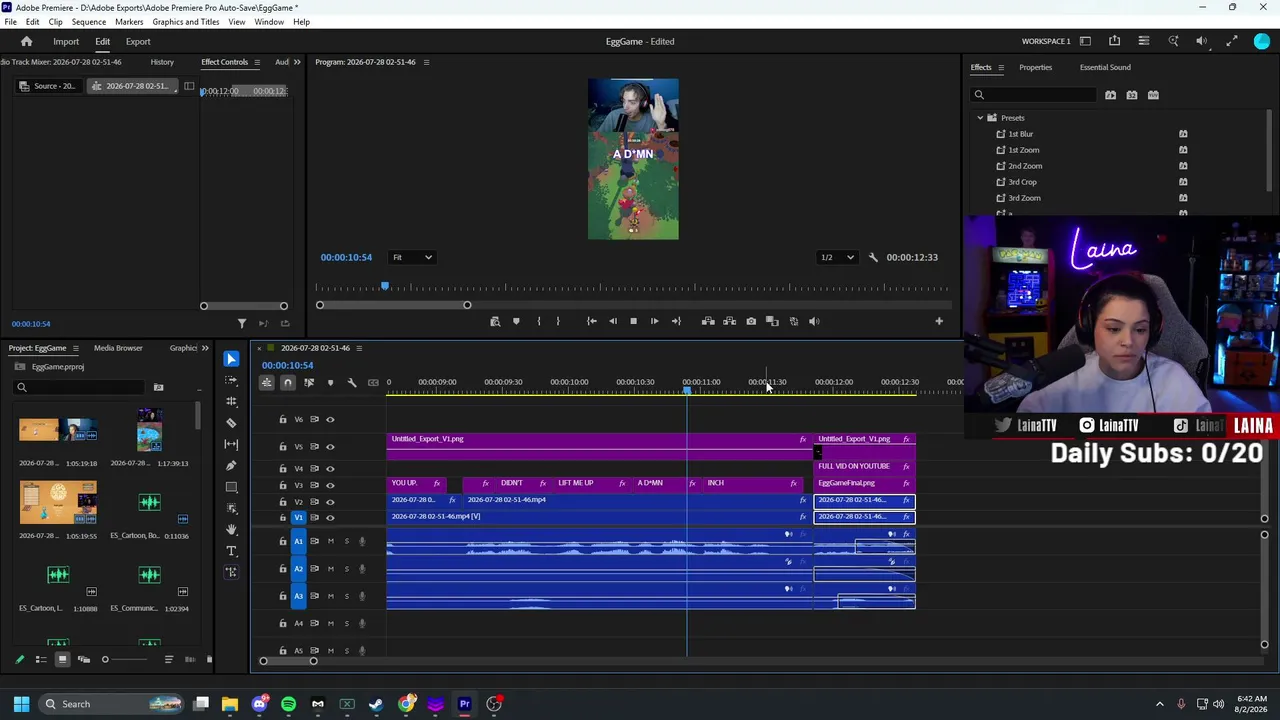Open the Fit zoom level dropdown

pos(412,257)
